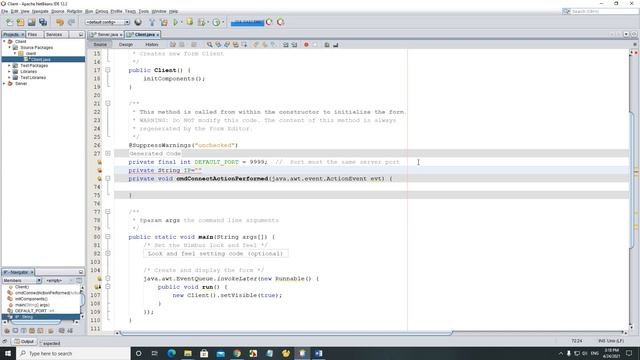Click the Type here to search box

(x=73, y=353)
